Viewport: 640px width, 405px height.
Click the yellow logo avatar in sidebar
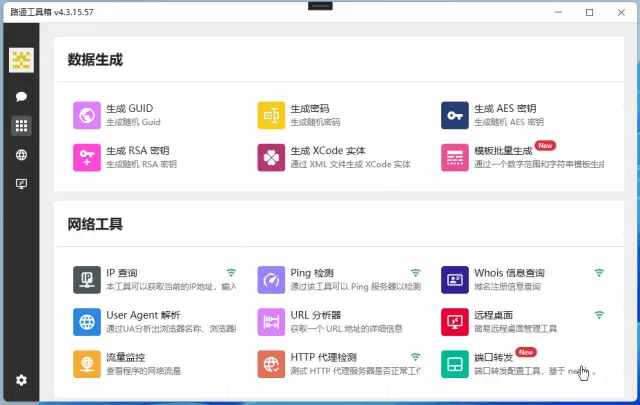[x=21, y=60]
